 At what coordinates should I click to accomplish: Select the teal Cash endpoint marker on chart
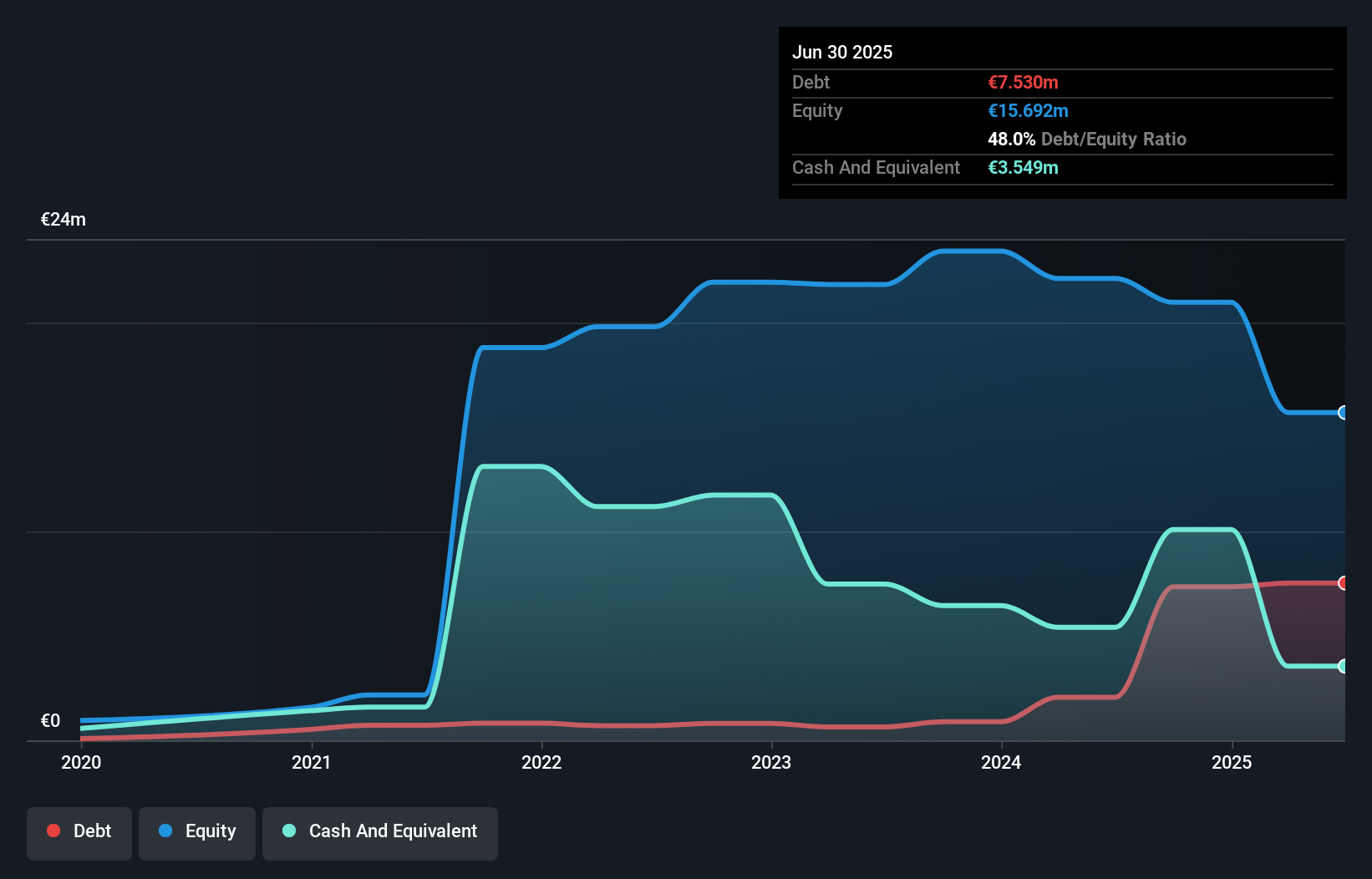tap(1342, 666)
